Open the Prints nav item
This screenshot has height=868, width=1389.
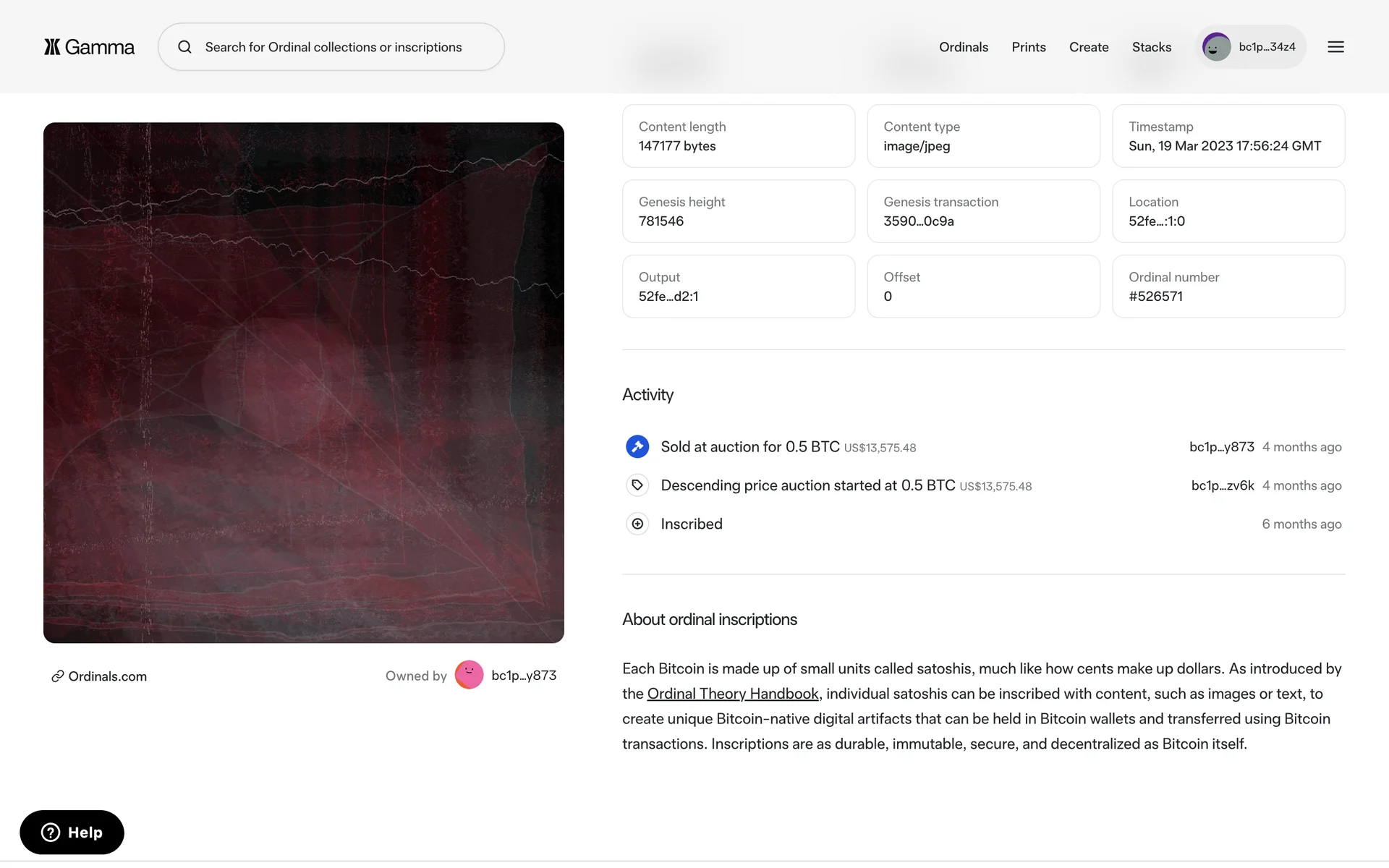pyautogui.click(x=1028, y=47)
